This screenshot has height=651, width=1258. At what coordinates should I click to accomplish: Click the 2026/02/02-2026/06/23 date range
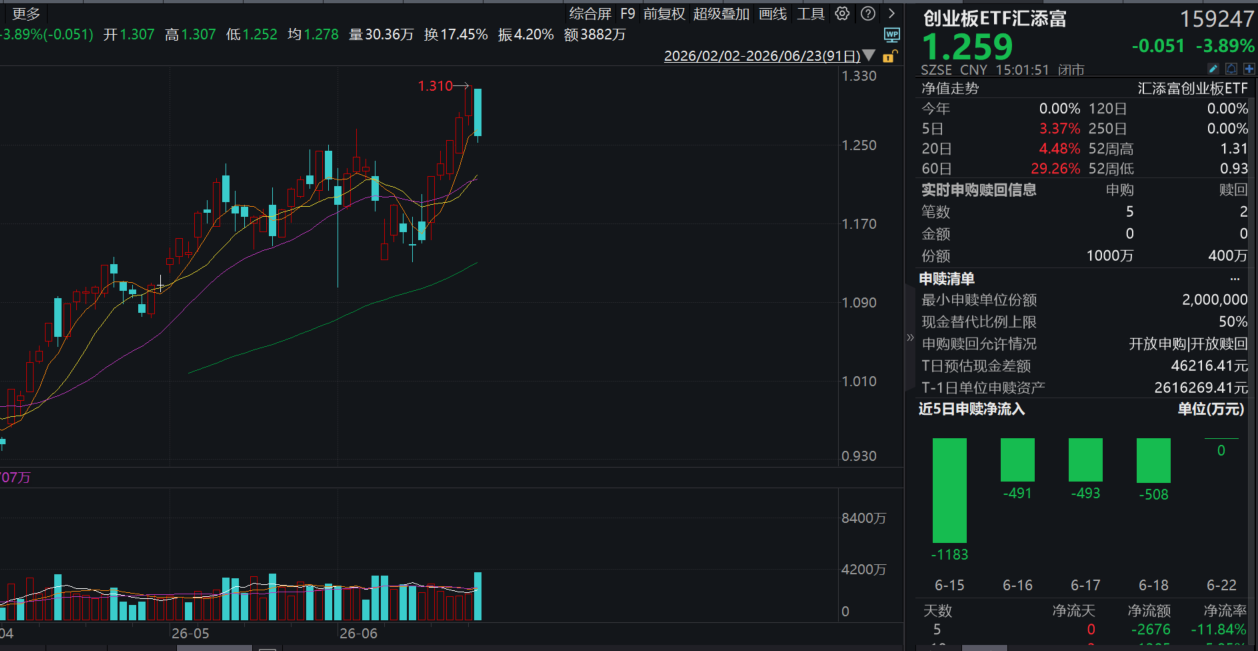point(761,56)
